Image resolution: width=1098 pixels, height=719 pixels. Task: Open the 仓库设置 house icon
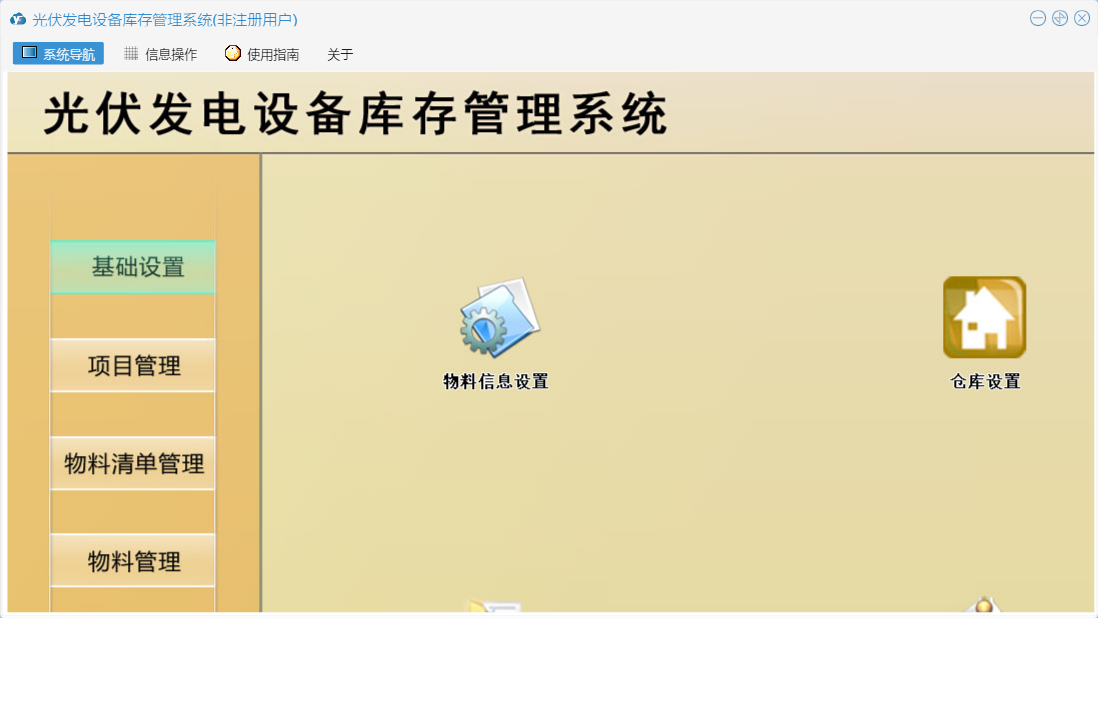click(x=984, y=317)
